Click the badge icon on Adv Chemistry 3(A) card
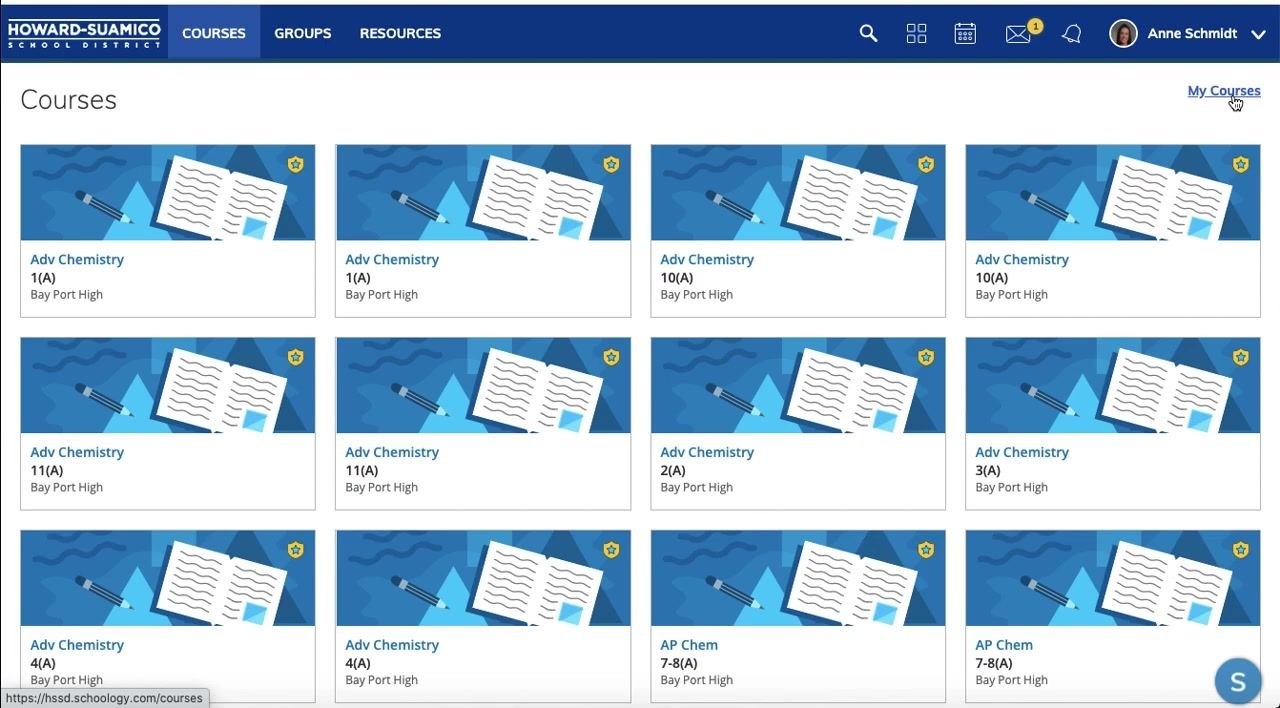Viewport: 1280px width, 708px height. point(1241,357)
